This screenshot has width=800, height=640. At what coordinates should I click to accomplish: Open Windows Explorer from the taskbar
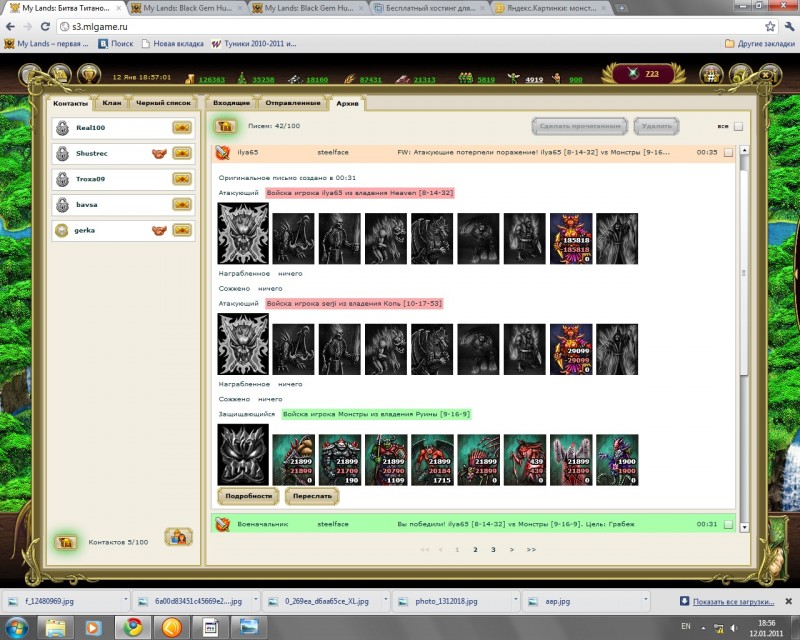[55, 627]
